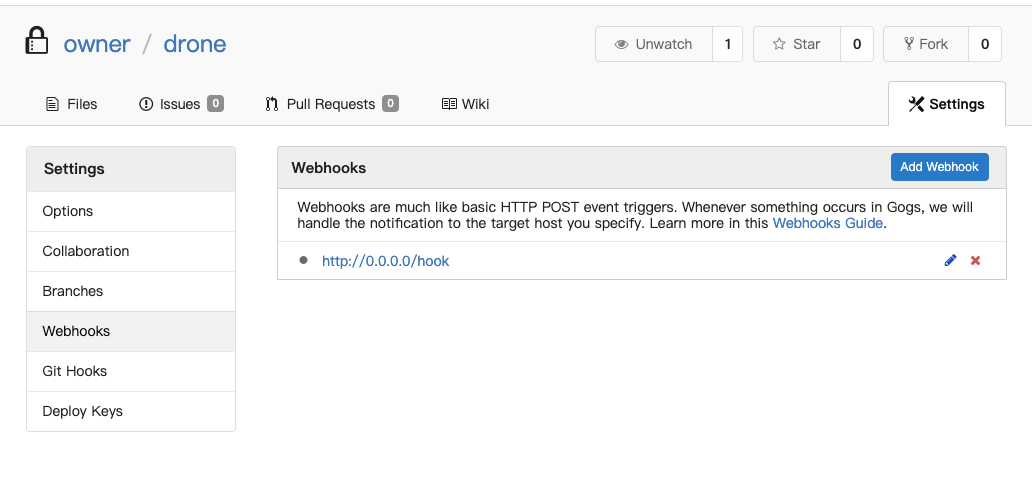Go to Deploy Keys settings
Screen dimensions: 1032x479
(x=131, y=411)
